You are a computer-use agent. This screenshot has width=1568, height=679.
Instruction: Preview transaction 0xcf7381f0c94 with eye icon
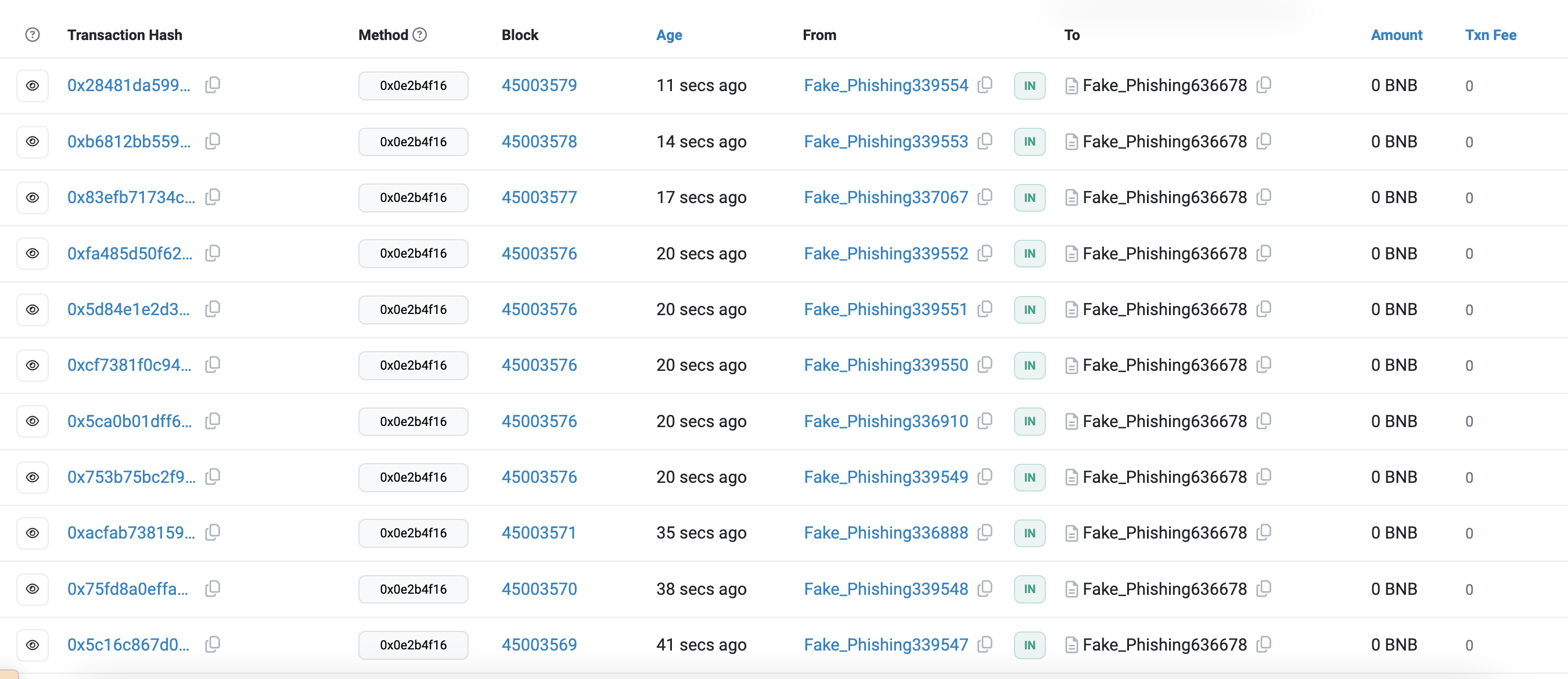click(33, 366)
